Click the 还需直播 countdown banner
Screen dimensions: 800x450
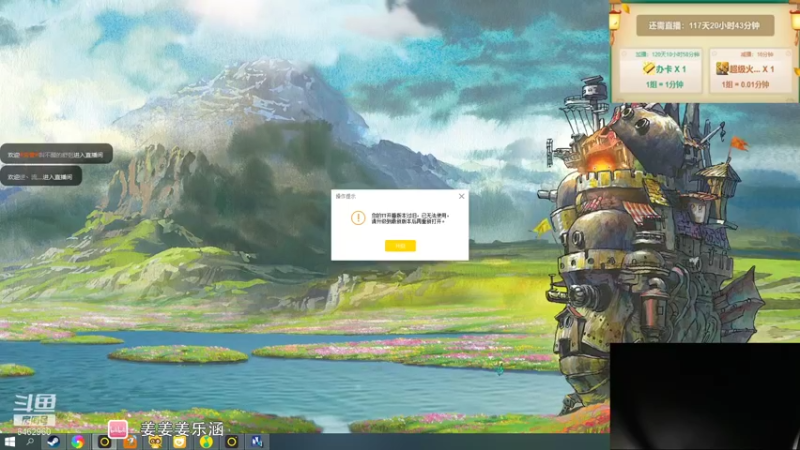pos(705,26)
